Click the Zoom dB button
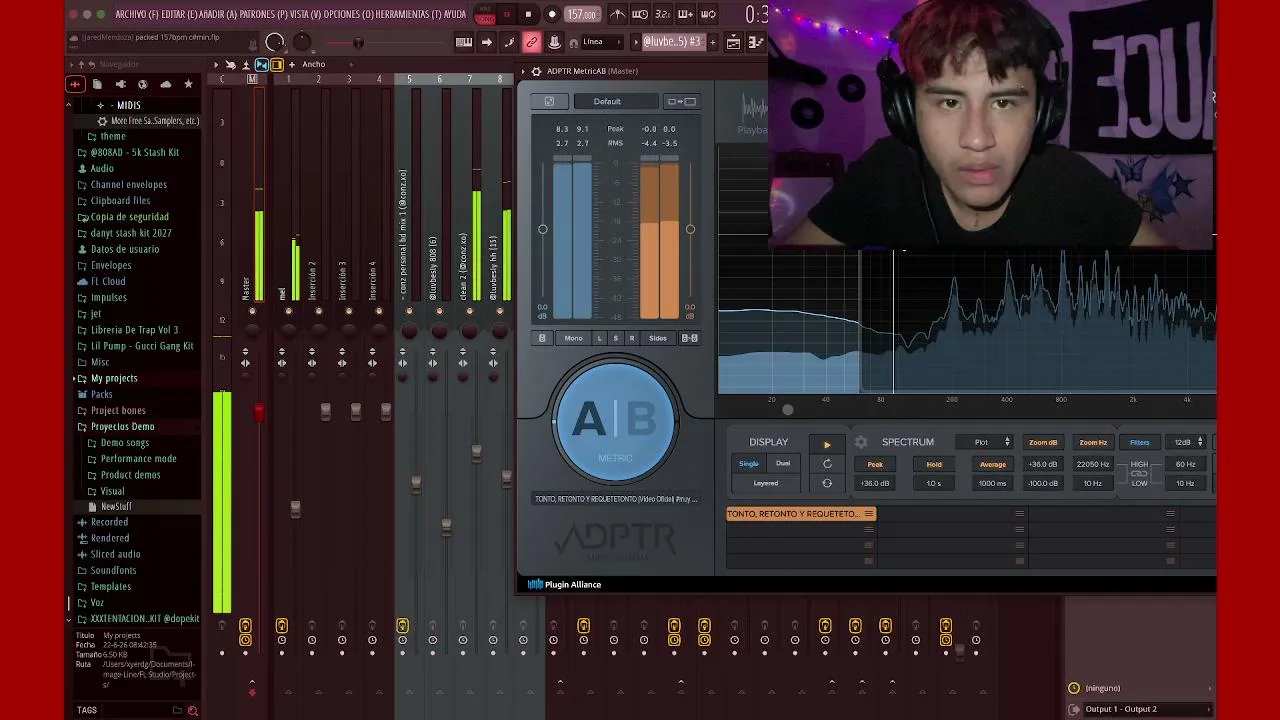The width and height of the screenshot is (1280, 720). click(1043, 442)
